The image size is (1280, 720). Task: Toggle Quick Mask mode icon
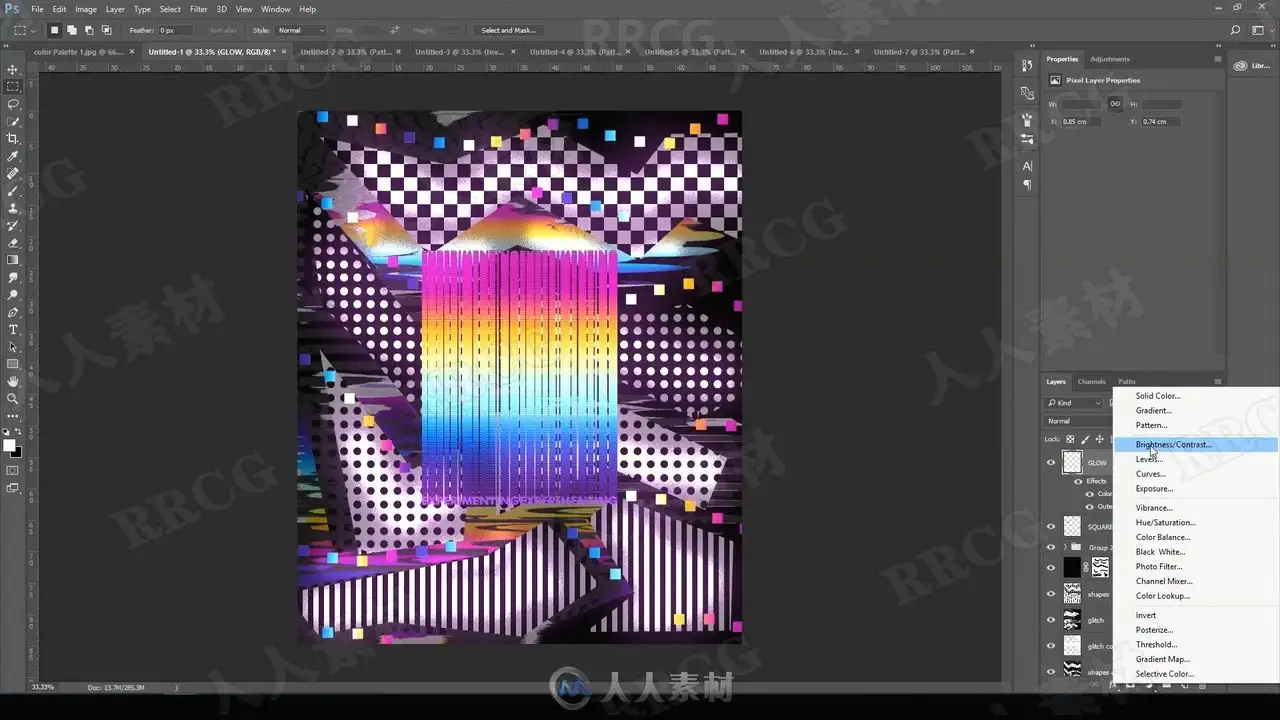(13, 470)
